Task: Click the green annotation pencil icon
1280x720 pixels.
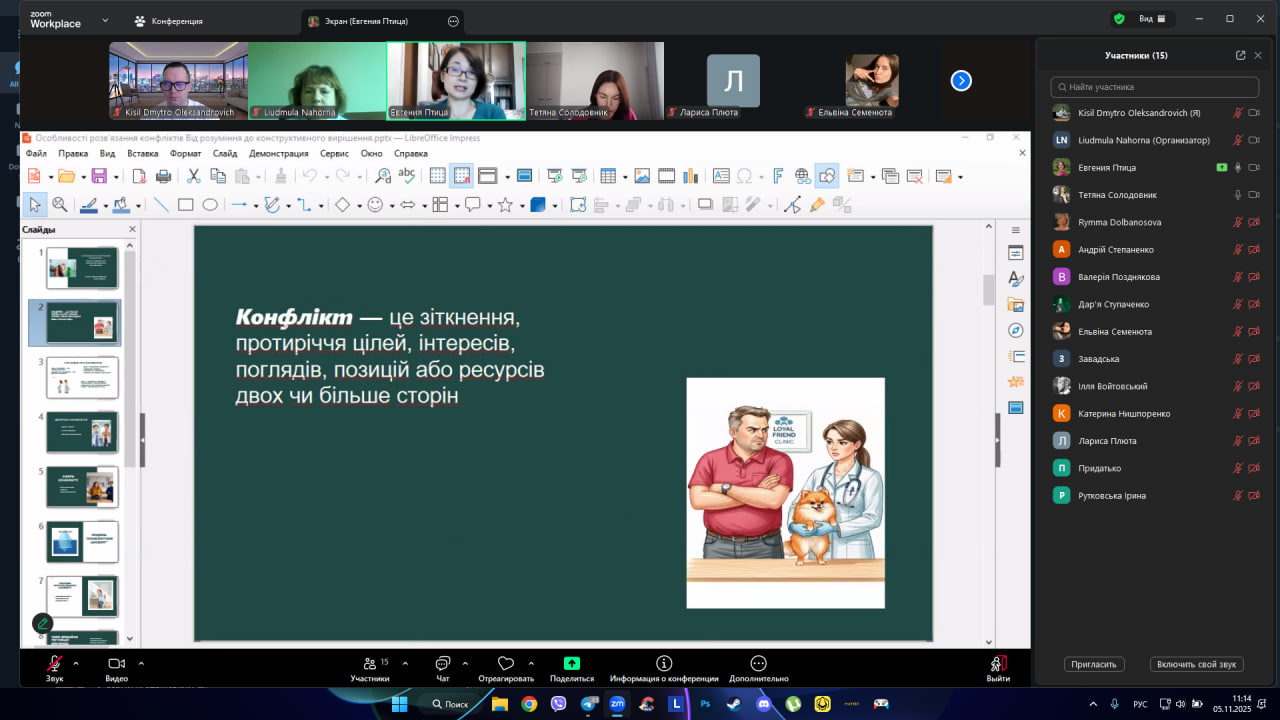Action: pyautogui.click(x=42, y=624)
